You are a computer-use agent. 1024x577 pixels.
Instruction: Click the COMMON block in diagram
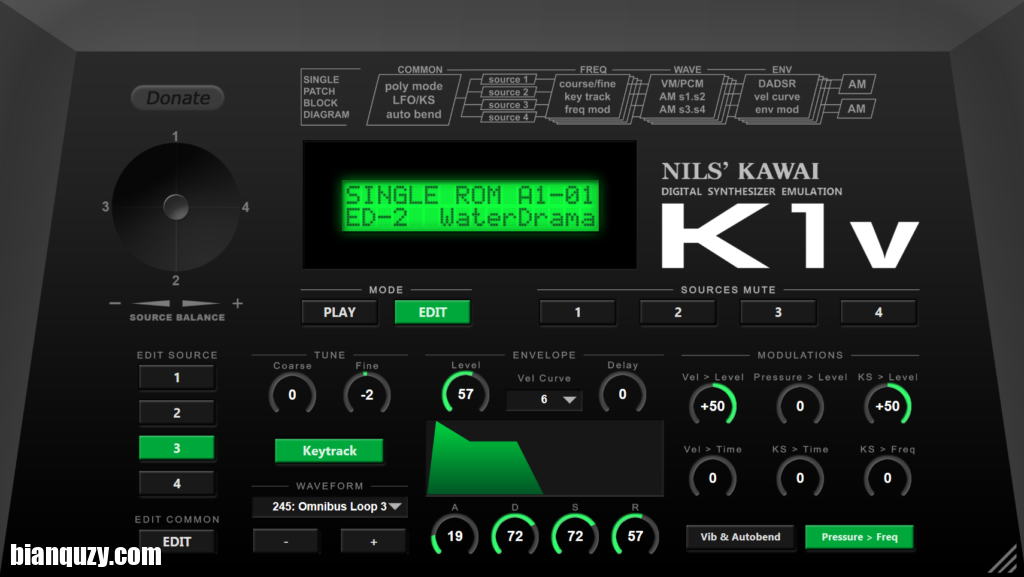(413, 100)
